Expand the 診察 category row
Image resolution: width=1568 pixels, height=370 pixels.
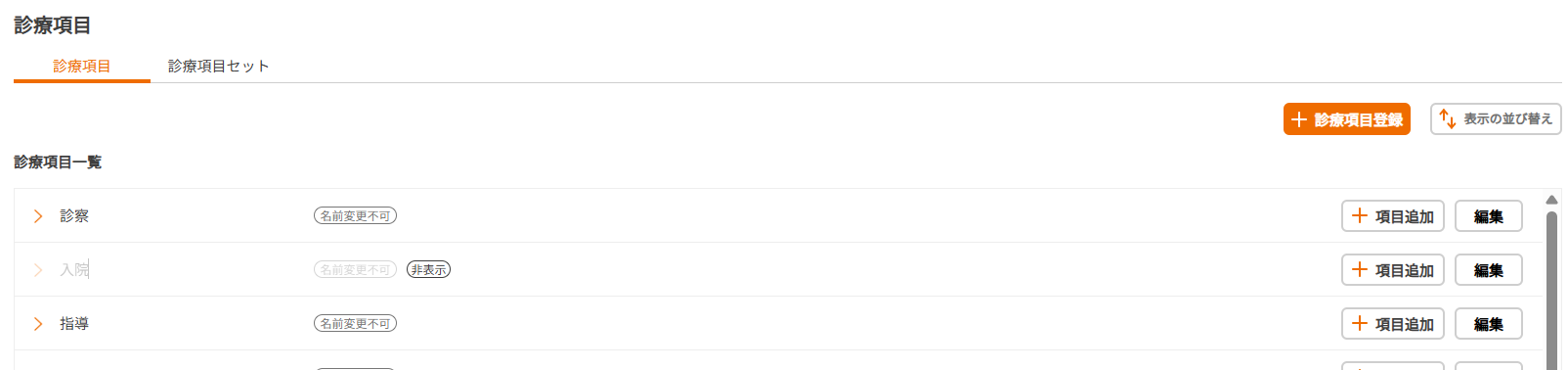point(38,215)
